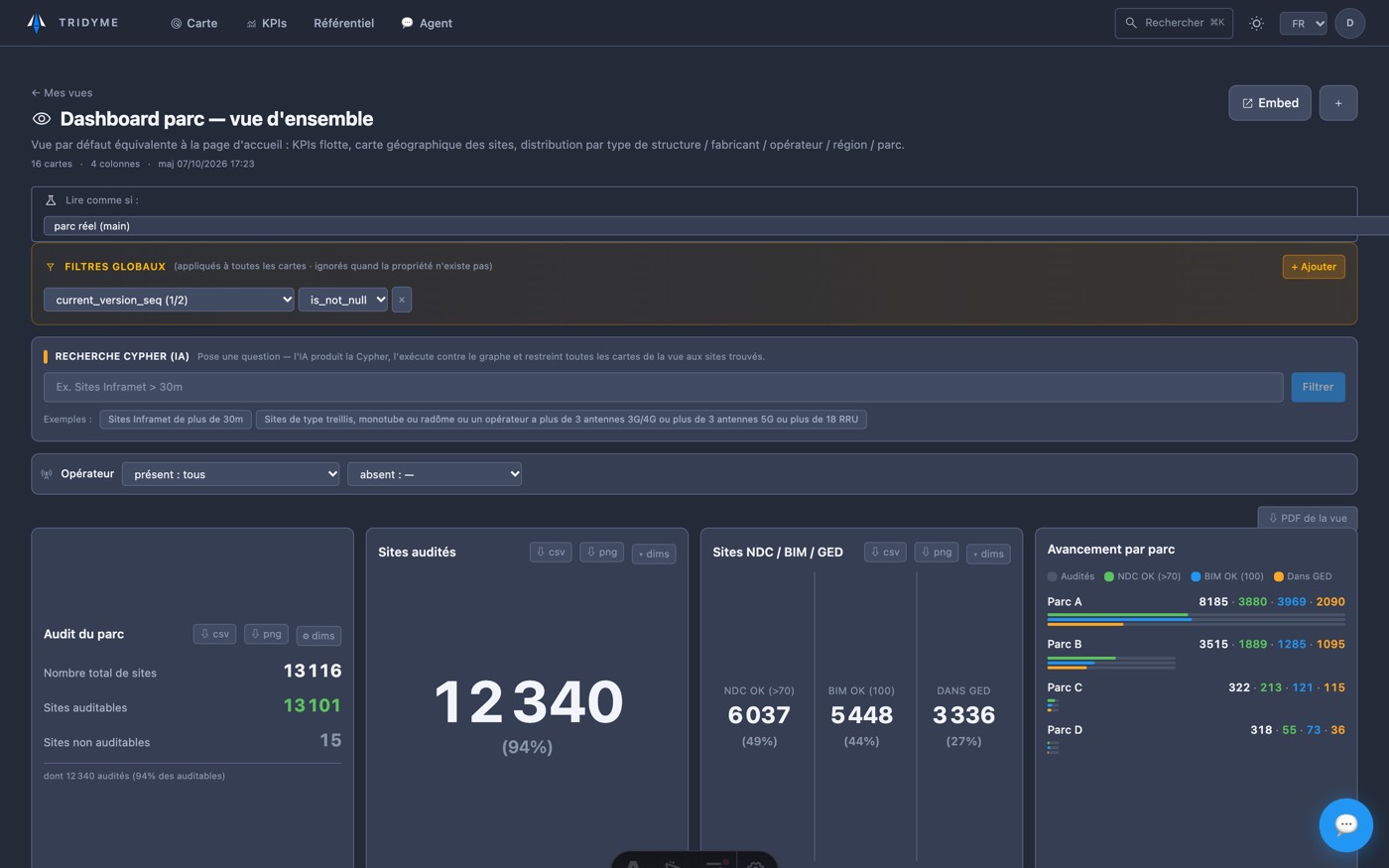
Task: Open the Rechercher search box
Action: click(1174, 23)
